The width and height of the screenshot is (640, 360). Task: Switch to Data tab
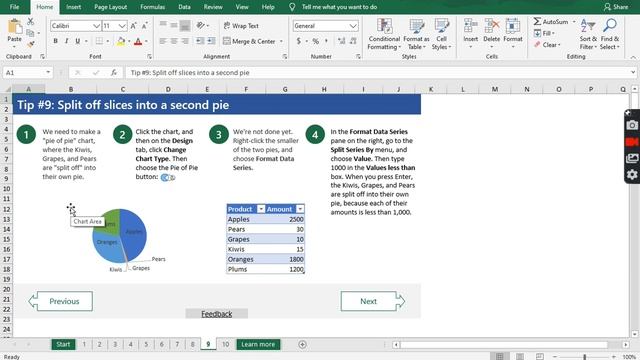(184, 7)
